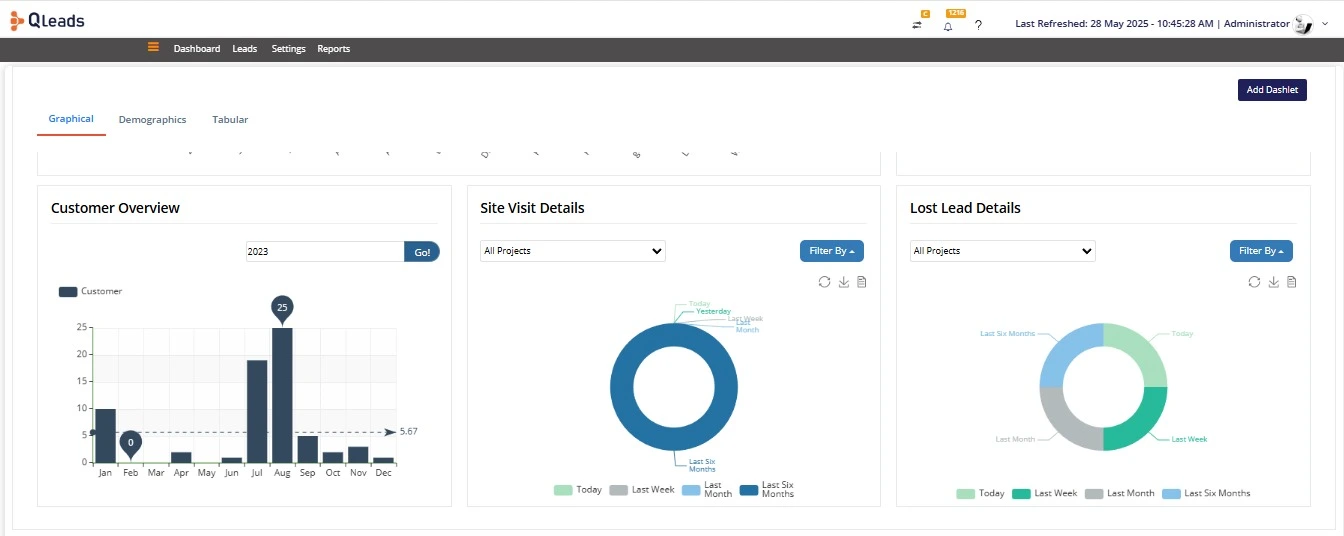Toggle Last Week legend in Site Visit Details

[642, 490]
